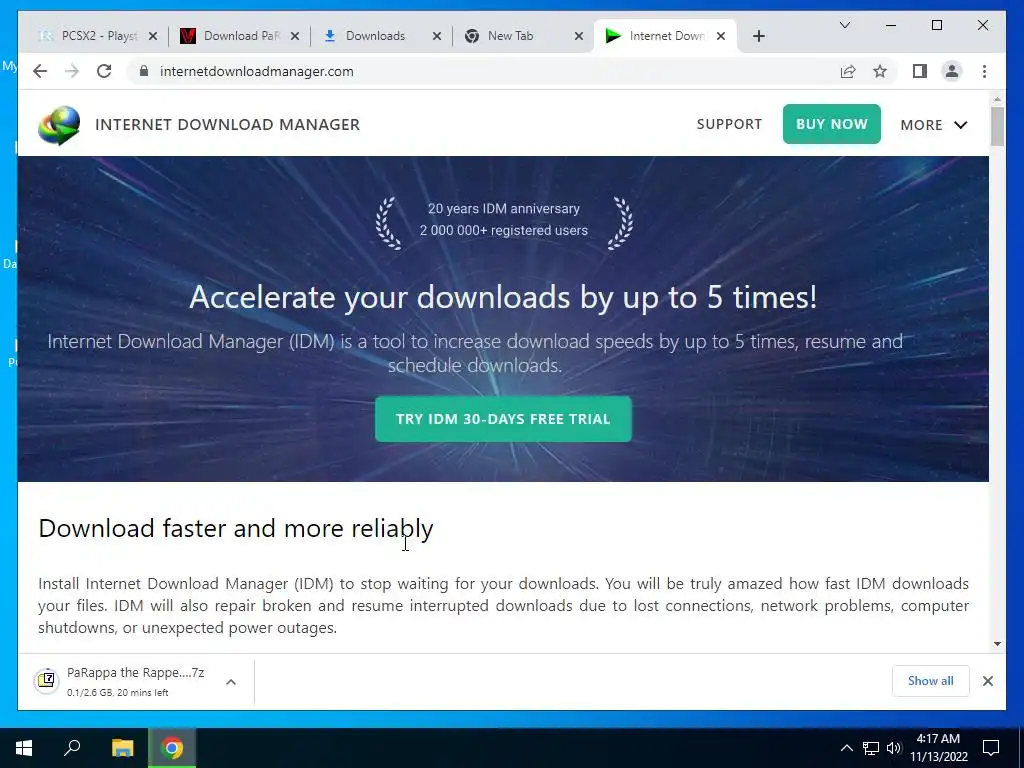Viewport: 1024px width, 768px height.
Task: Open Chrome's three-dot menu
Action: pyautogui.click(x=984, y=71)
